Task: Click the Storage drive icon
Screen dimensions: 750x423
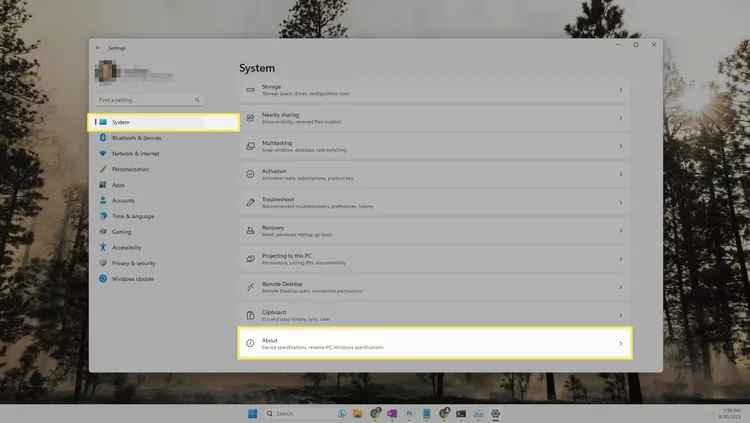Action: 250,90
